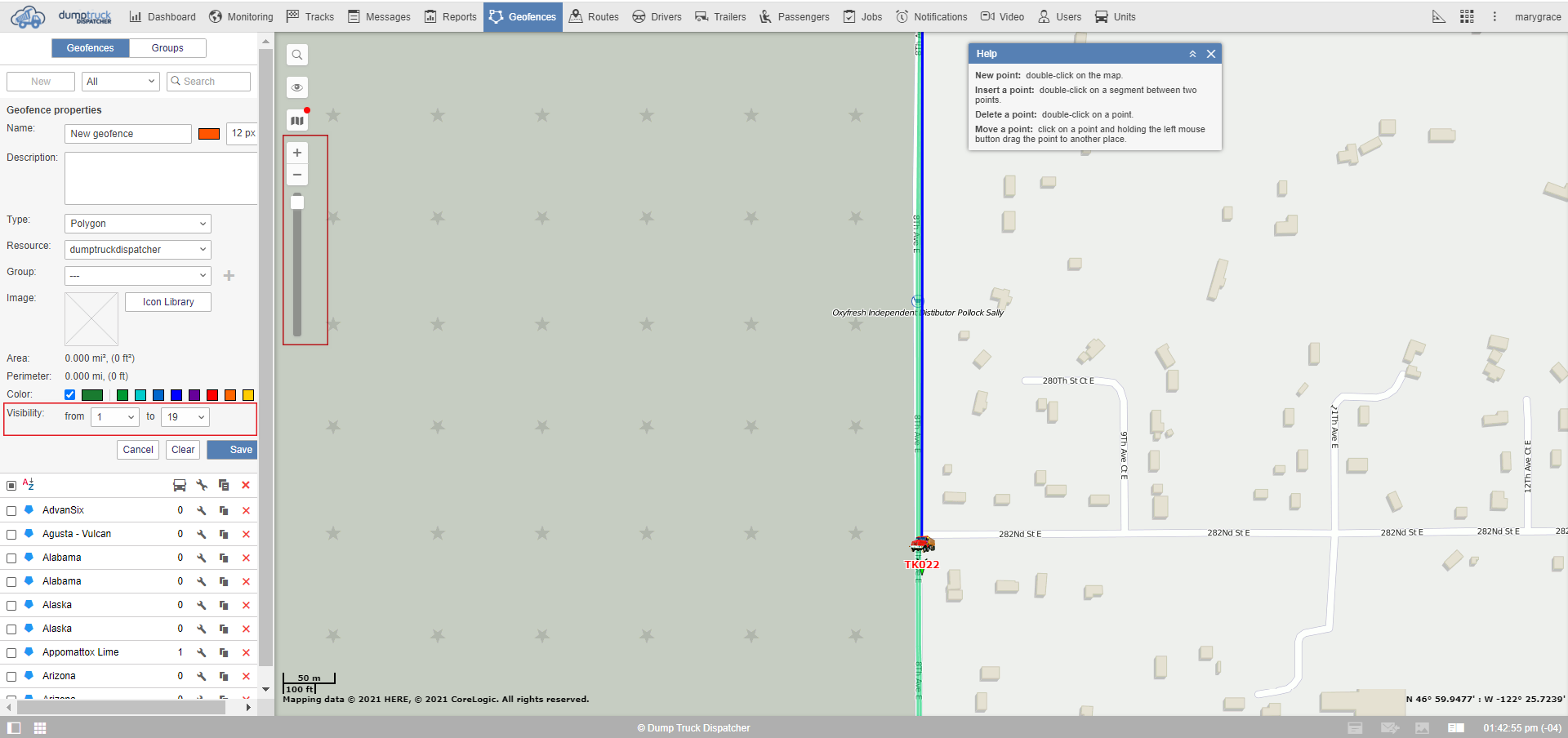Click the eye visibility icon on map
This screenshot has width=1568, height=738.
[297, 87]
